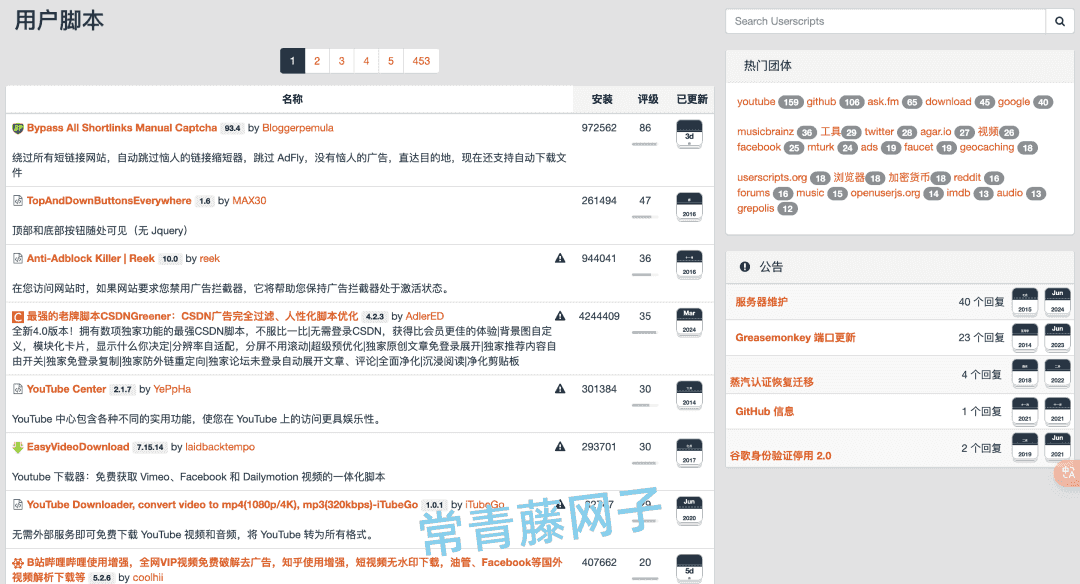
Task: Open author Bloggerpemula's profile
Action: (x=298, y=128)
